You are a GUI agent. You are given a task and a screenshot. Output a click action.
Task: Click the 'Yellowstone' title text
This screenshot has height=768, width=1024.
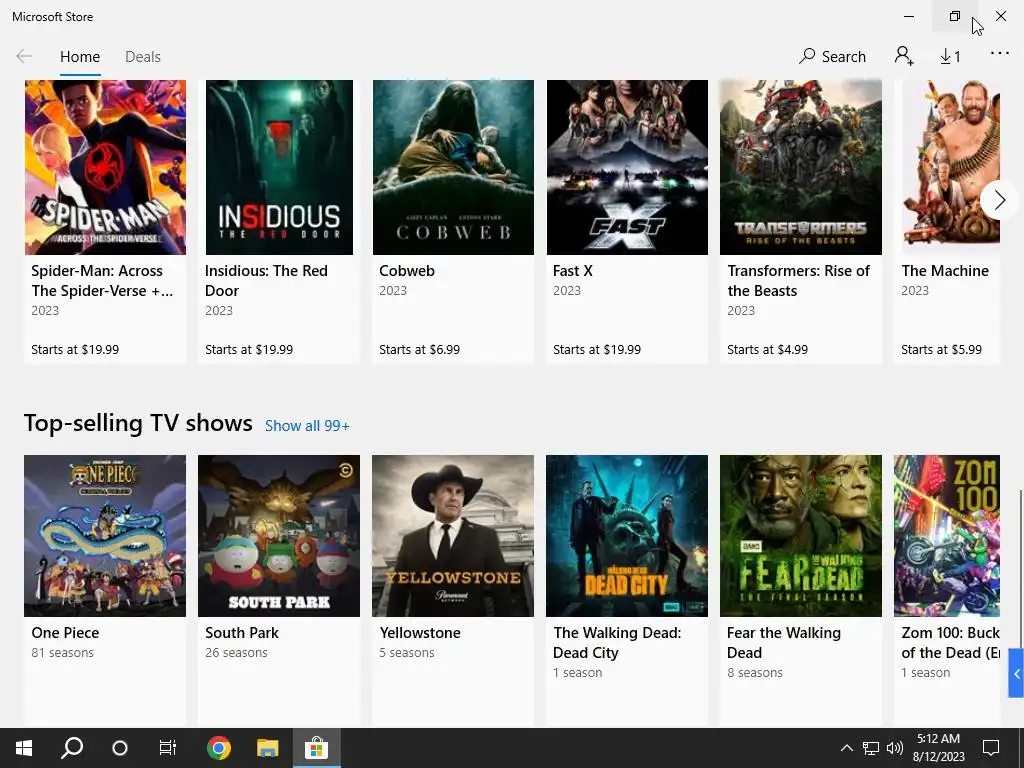(420, 633)
